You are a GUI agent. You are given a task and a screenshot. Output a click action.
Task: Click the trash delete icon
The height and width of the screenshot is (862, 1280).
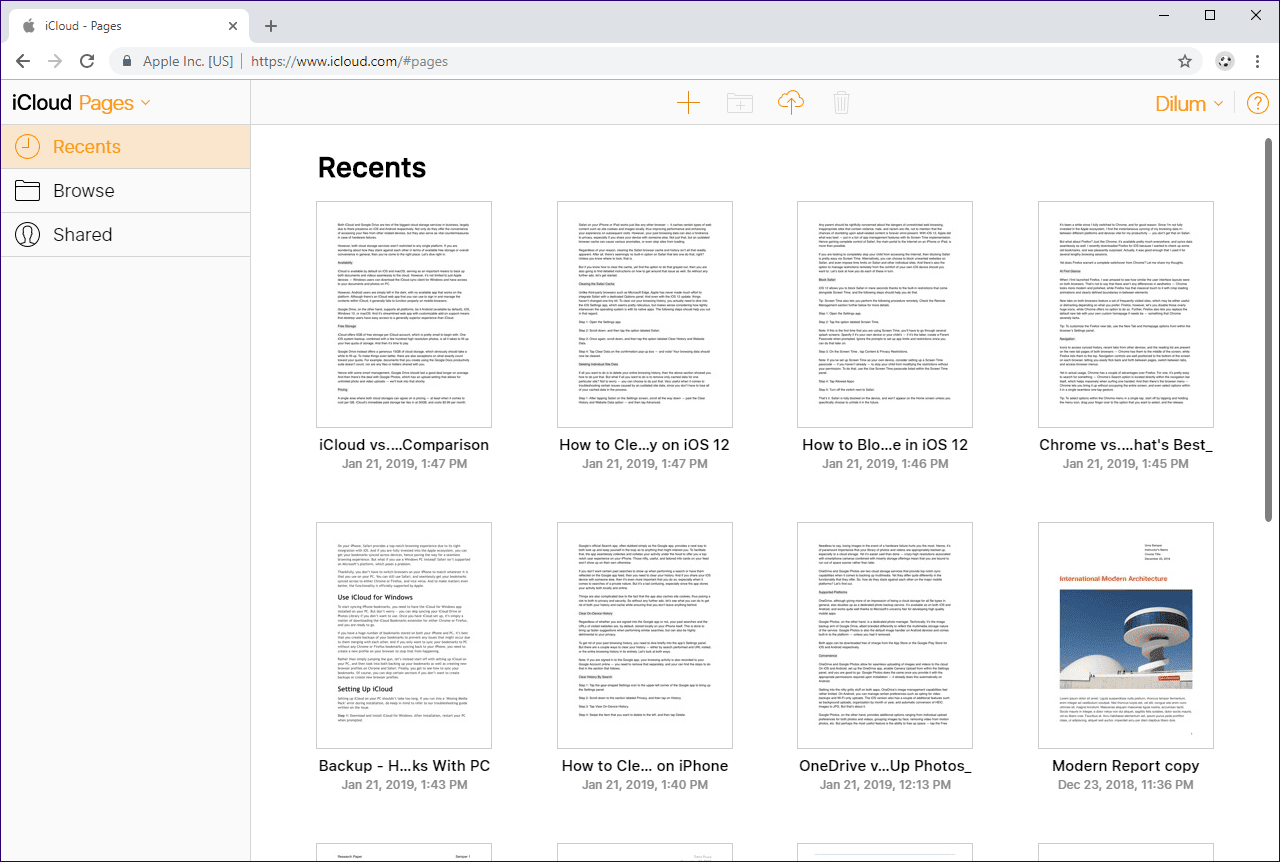[841, 102]
